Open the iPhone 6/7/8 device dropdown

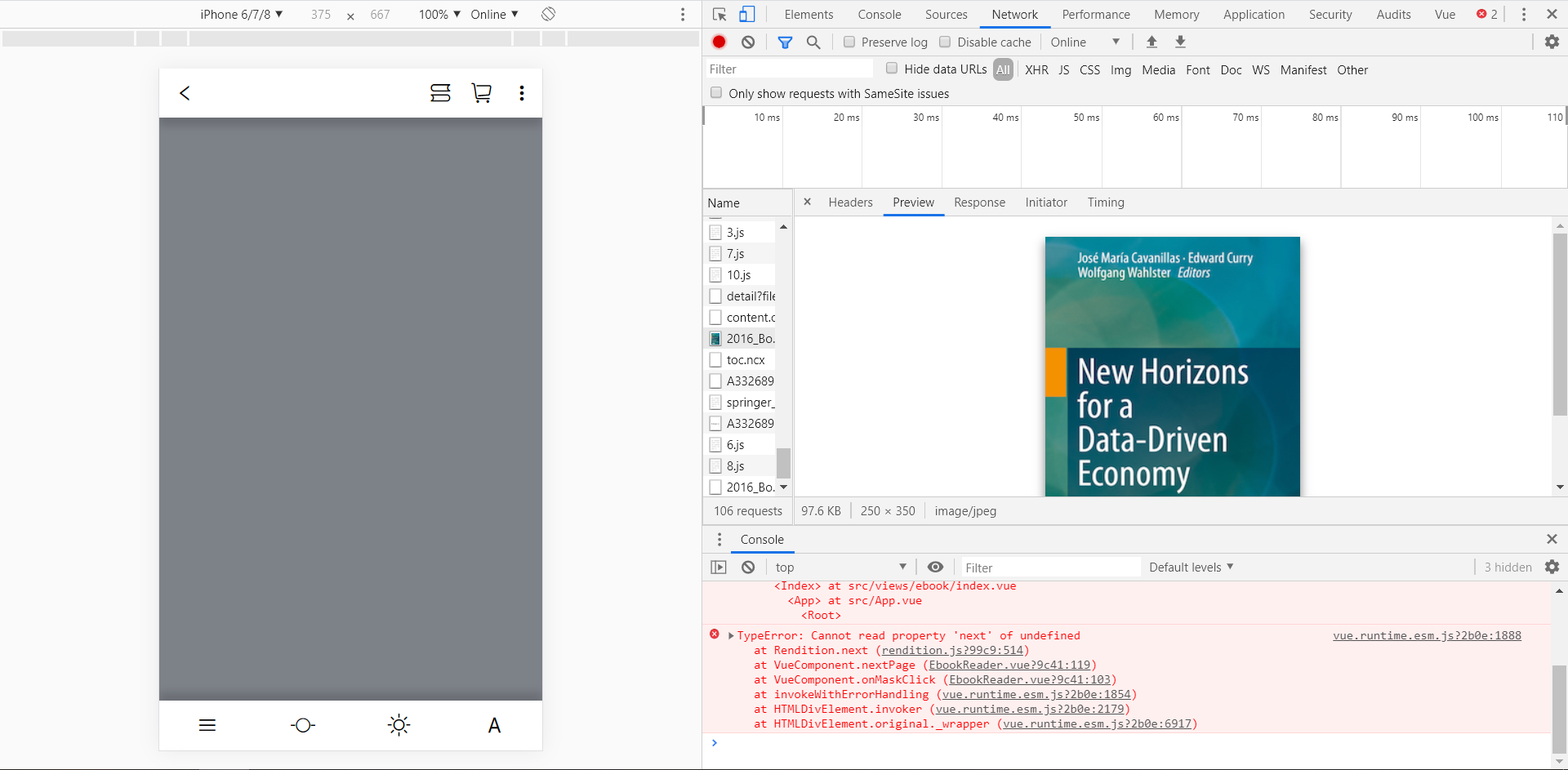click(x=242, y=14)
